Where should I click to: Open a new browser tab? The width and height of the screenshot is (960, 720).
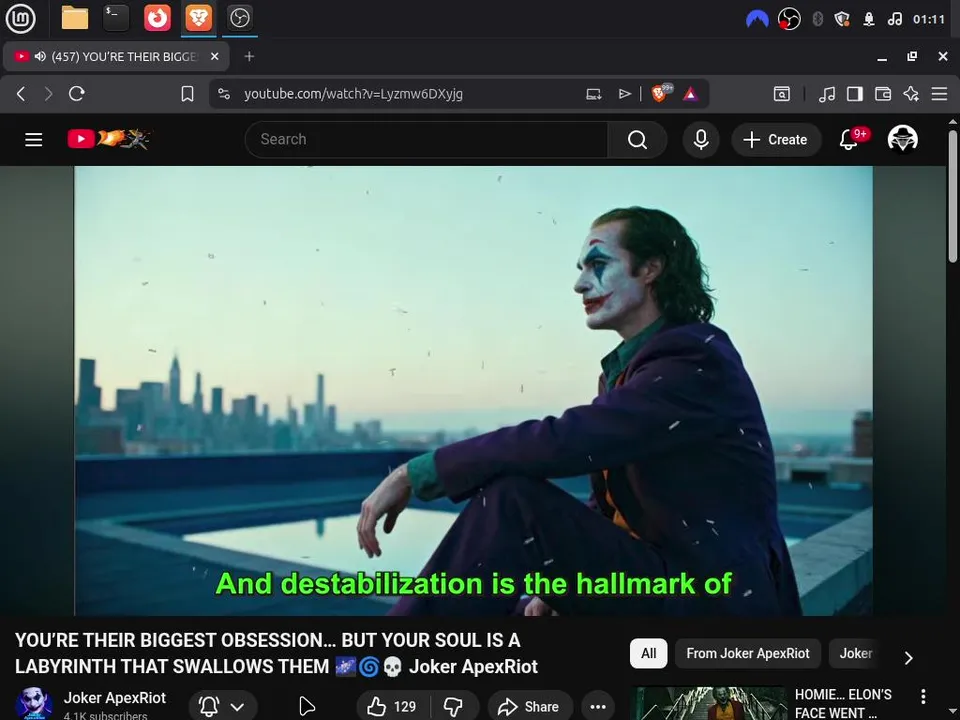tap(249, 56)
